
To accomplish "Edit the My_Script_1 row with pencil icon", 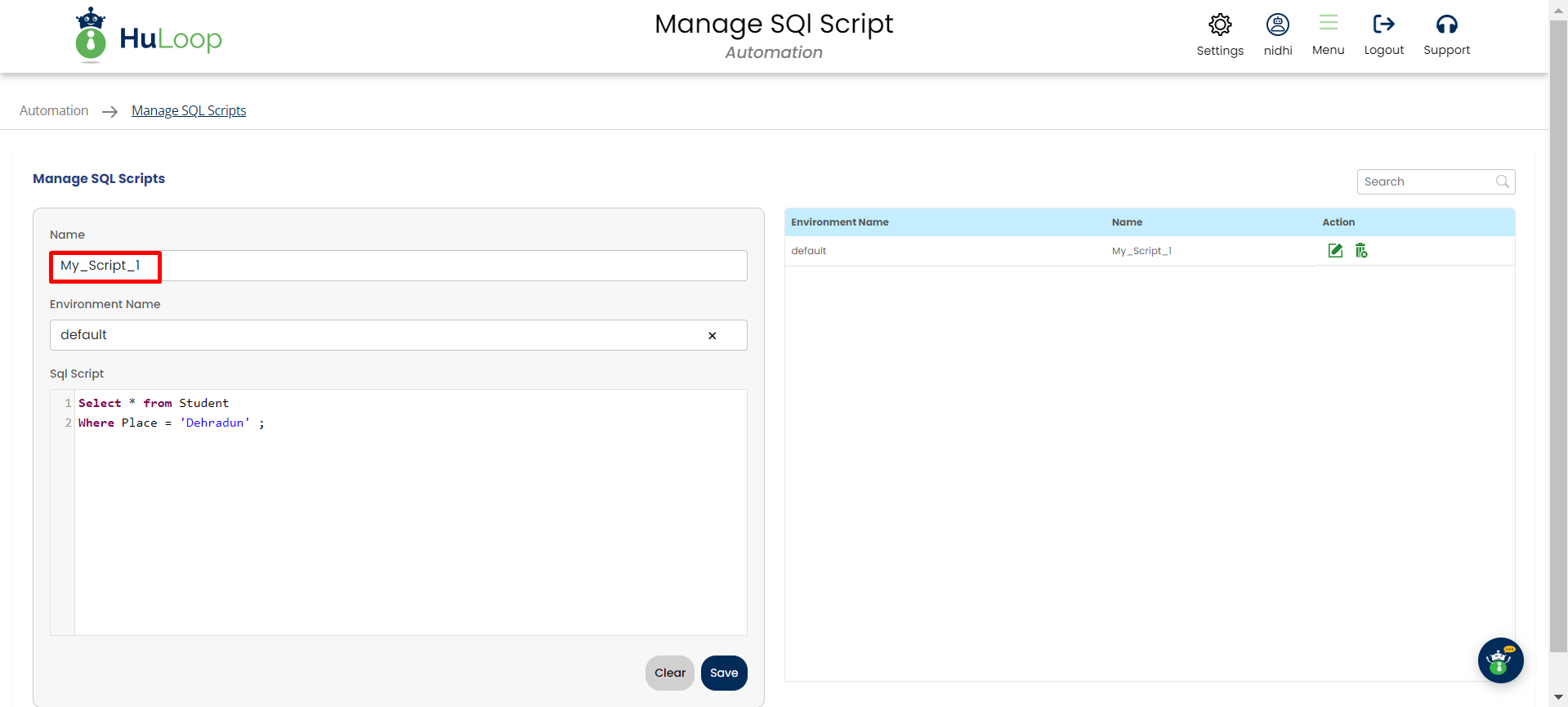I will click(x=1335, y=251).
